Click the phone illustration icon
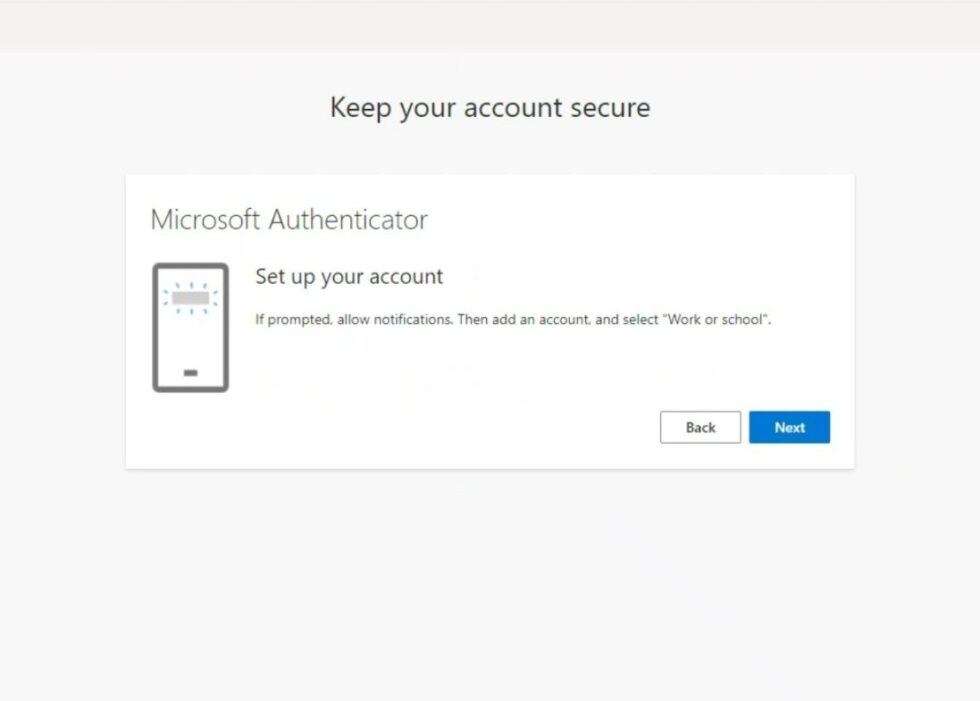This screenshot has width=980, height=701. [191, 325]
